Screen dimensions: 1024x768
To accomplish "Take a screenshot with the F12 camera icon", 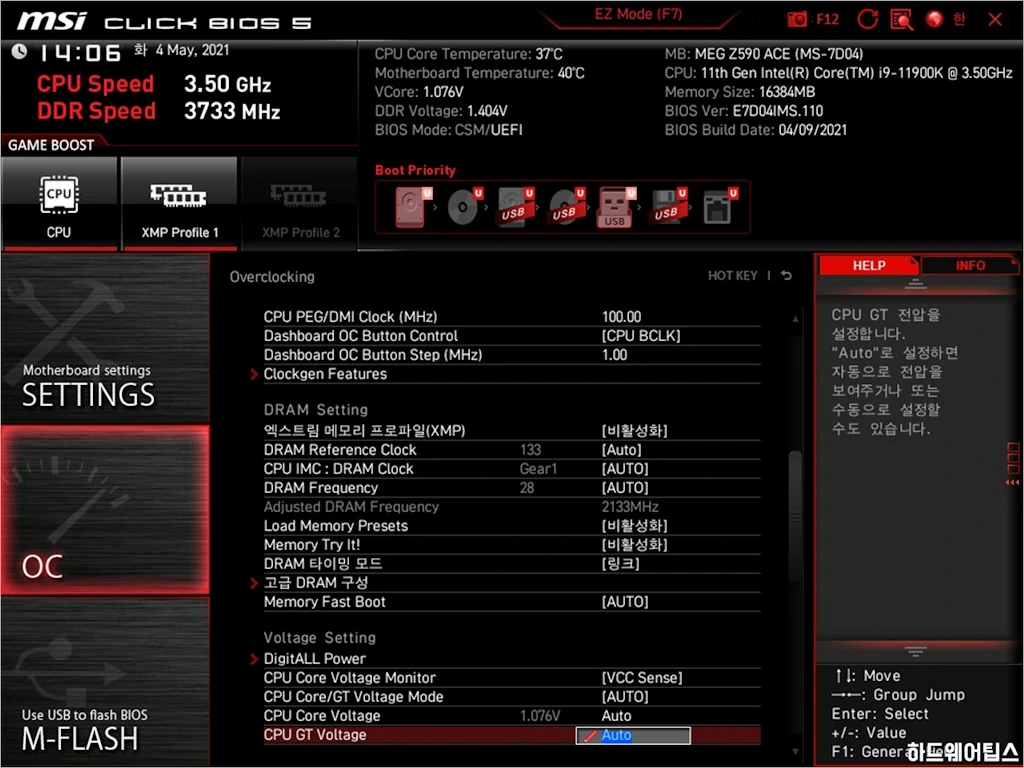I will (x=797, y=20).
